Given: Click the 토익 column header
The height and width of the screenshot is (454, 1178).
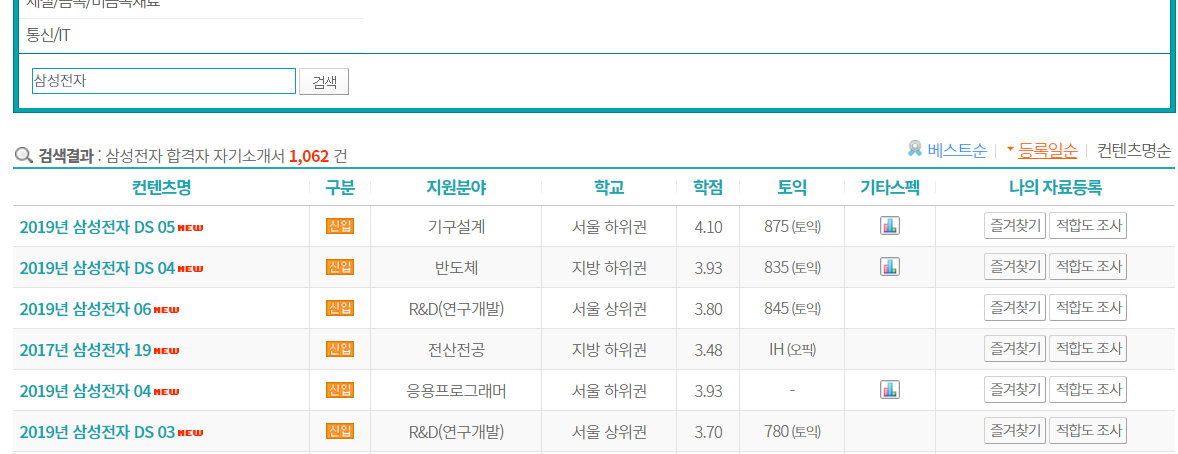Looking at the screenshot, I should click(x=792, y=188).
